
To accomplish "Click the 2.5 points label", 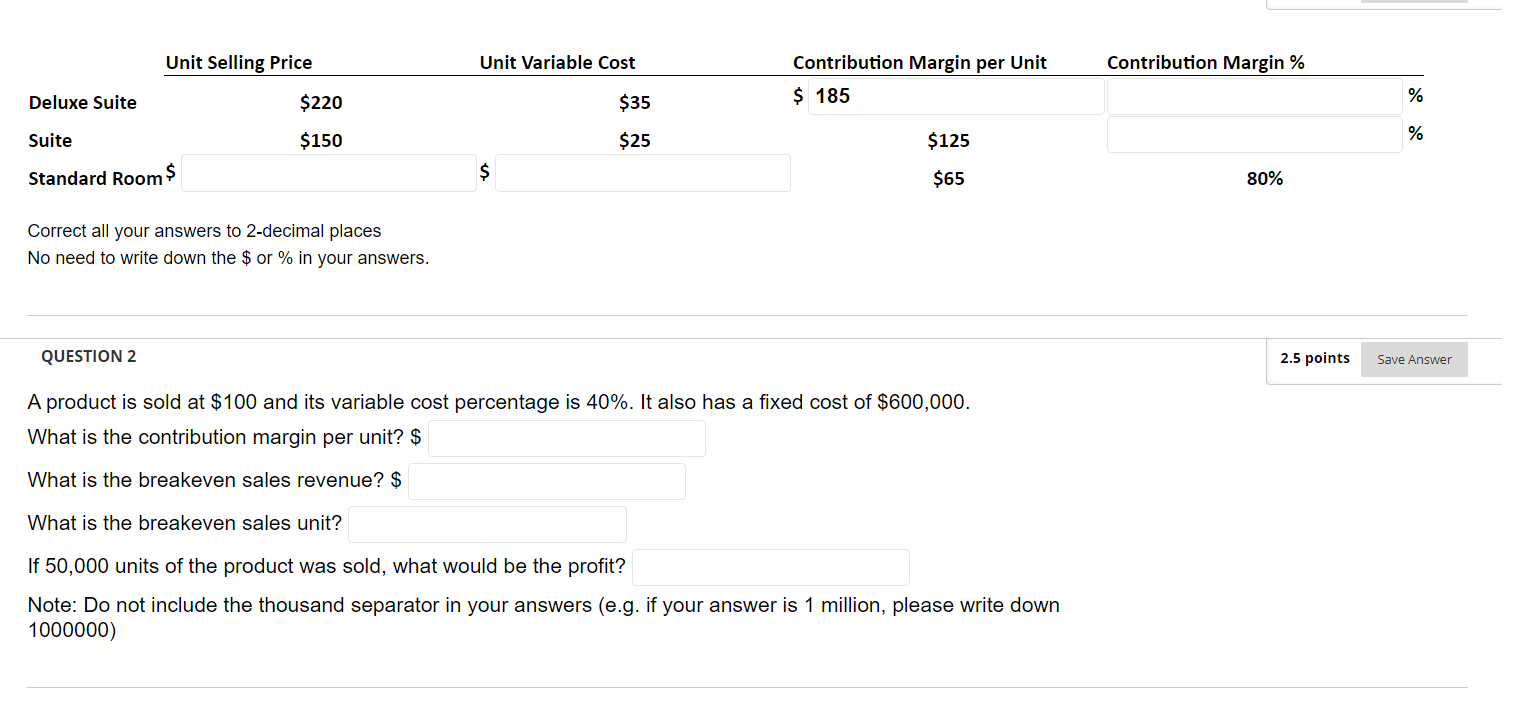I will 1313,357.
